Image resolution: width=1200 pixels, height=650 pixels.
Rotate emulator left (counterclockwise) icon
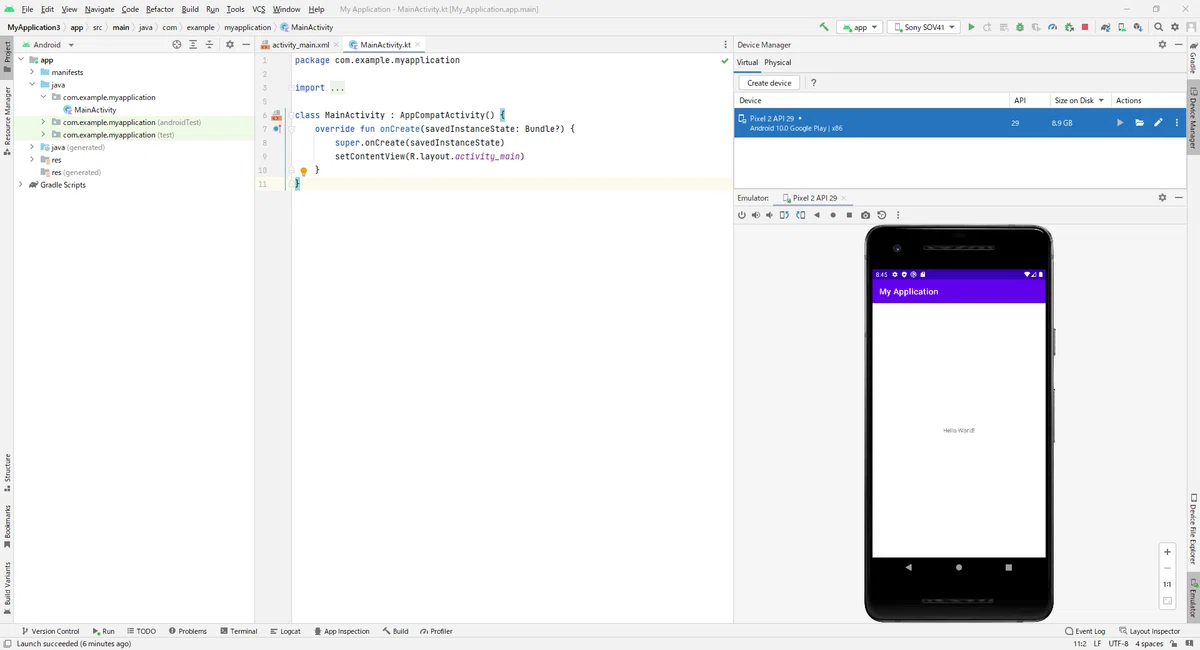click(784, 215)
